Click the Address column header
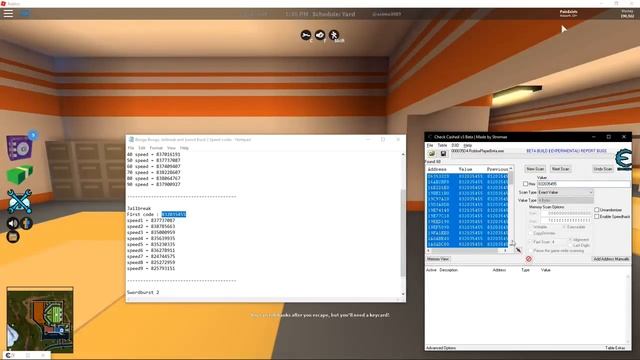 [436, 169]
